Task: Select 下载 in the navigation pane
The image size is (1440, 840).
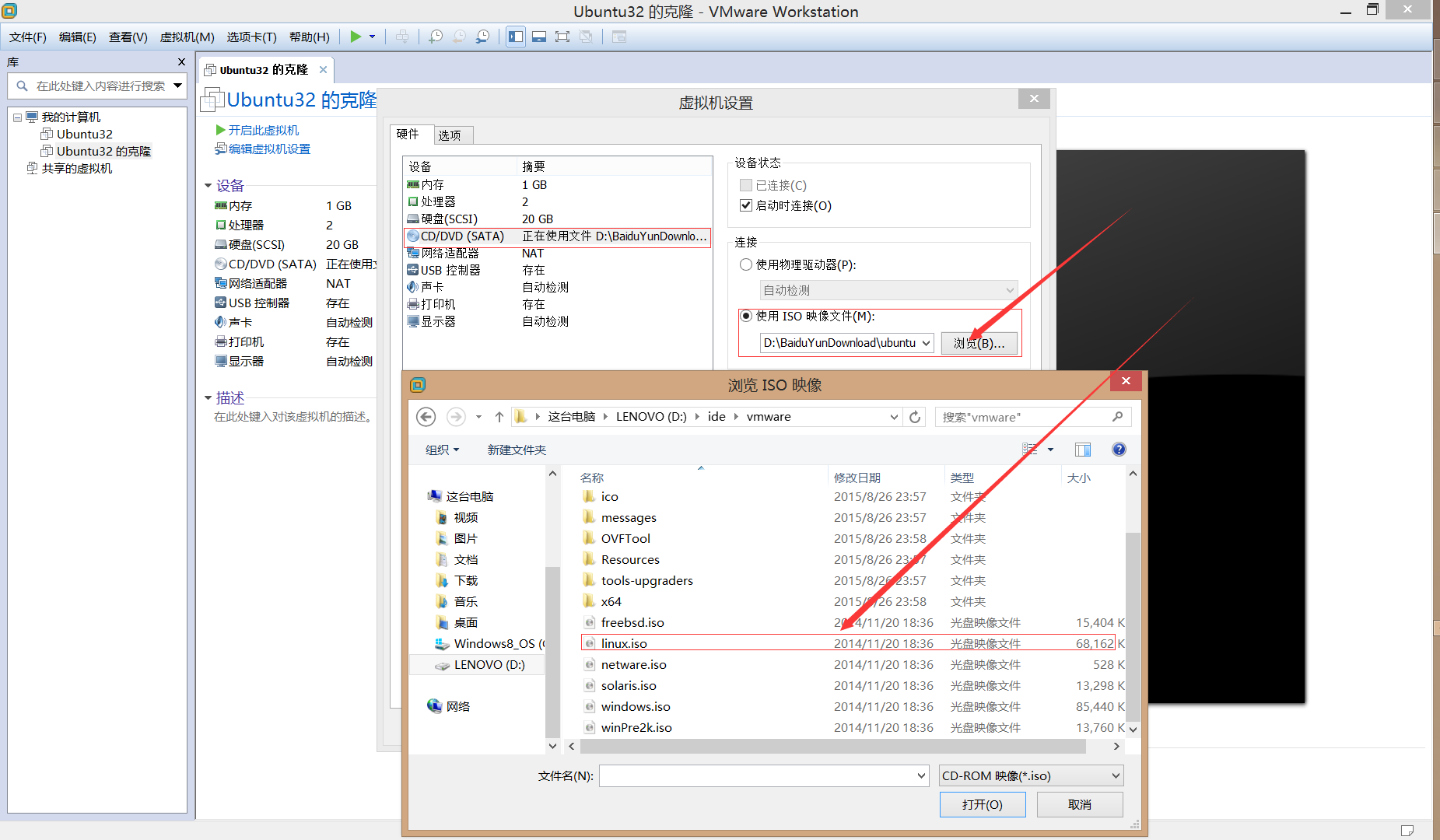Action: [x=466, y=580]
